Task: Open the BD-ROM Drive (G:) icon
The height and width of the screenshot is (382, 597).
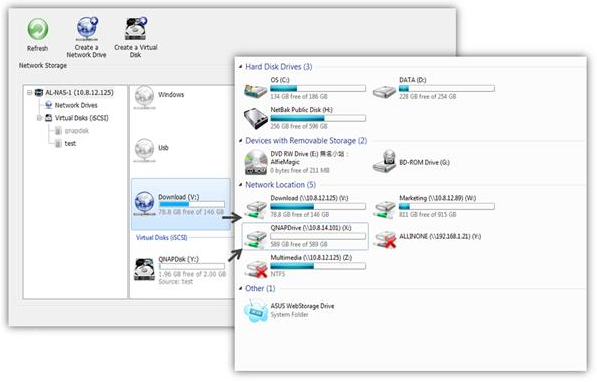Action: (x=411, y=162)
